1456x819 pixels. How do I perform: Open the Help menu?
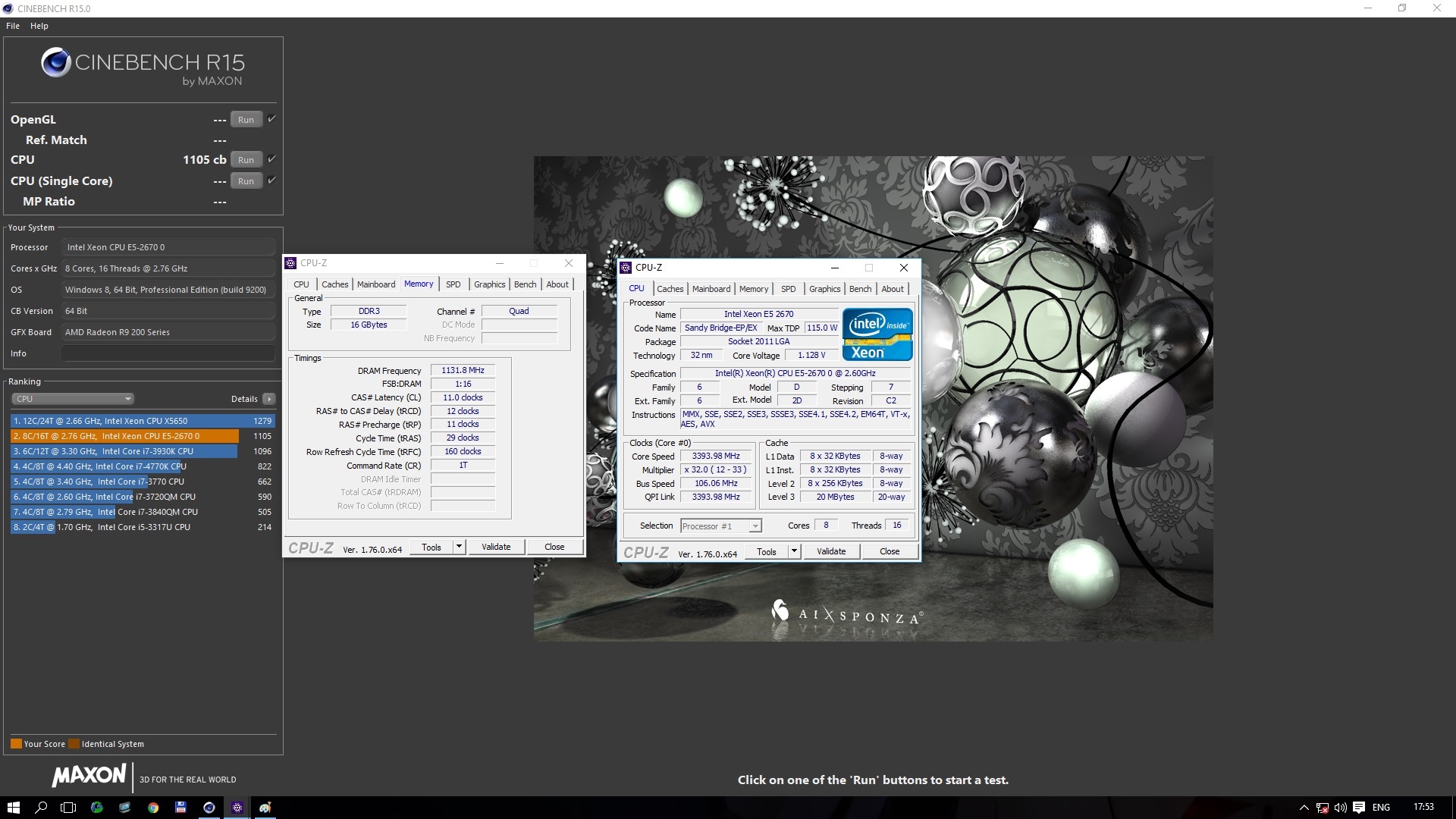[x=39, y=26]
